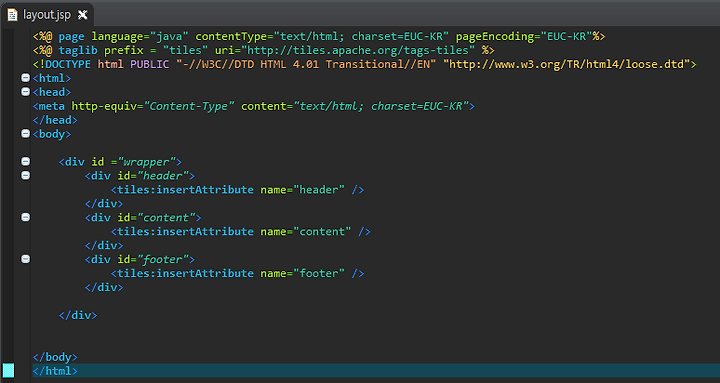Screen dimensions: 720x383
Task: Collapse the <html> fold marker
Action: [26, 78]
